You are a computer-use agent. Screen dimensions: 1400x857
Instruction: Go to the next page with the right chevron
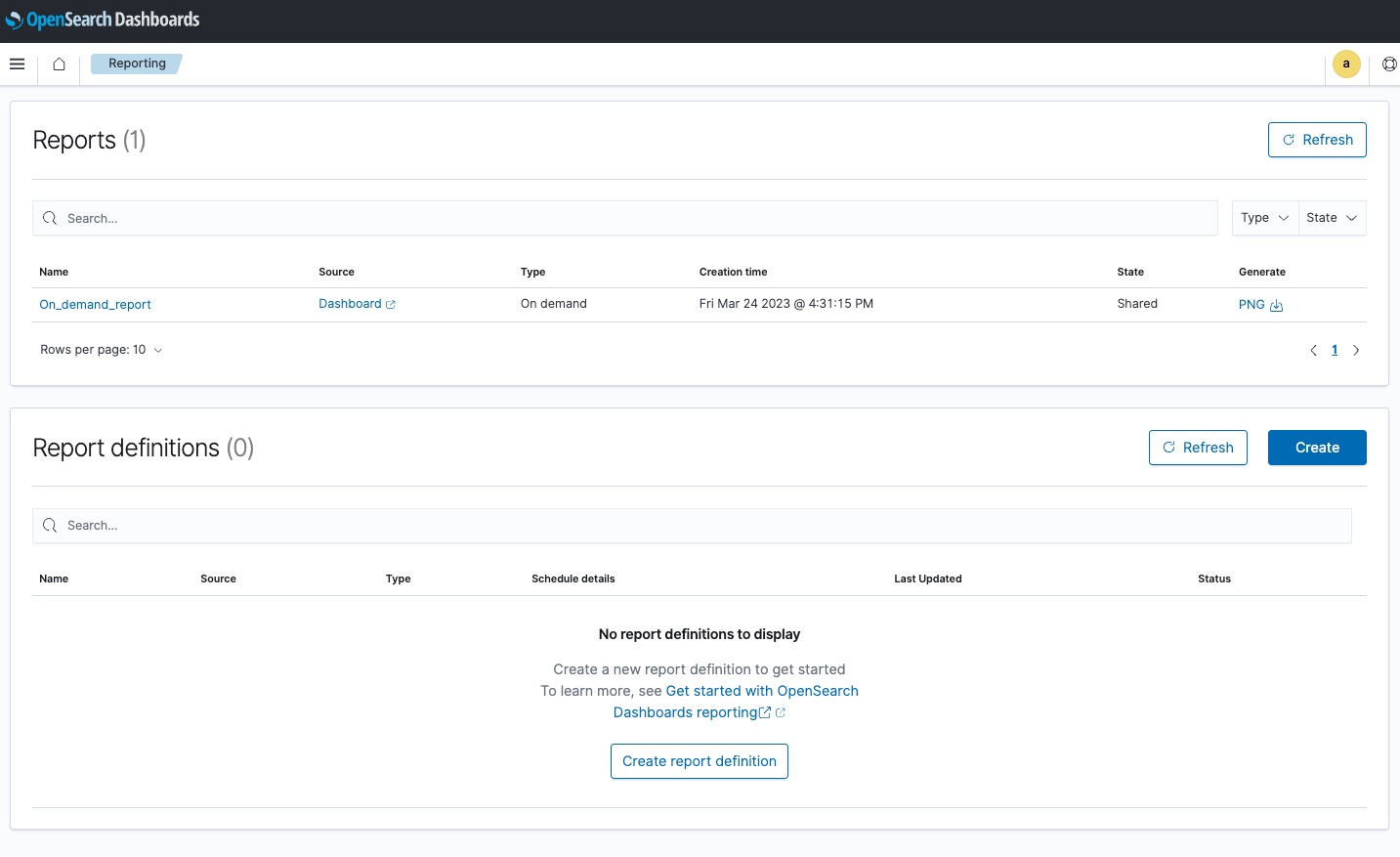1356,349
